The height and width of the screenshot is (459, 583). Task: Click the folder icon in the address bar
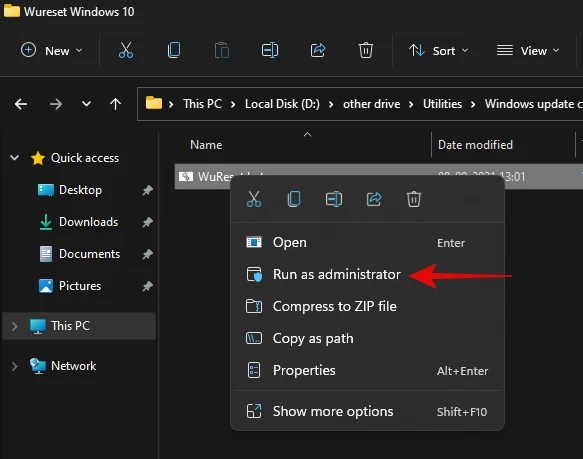(x=154, y=103)
